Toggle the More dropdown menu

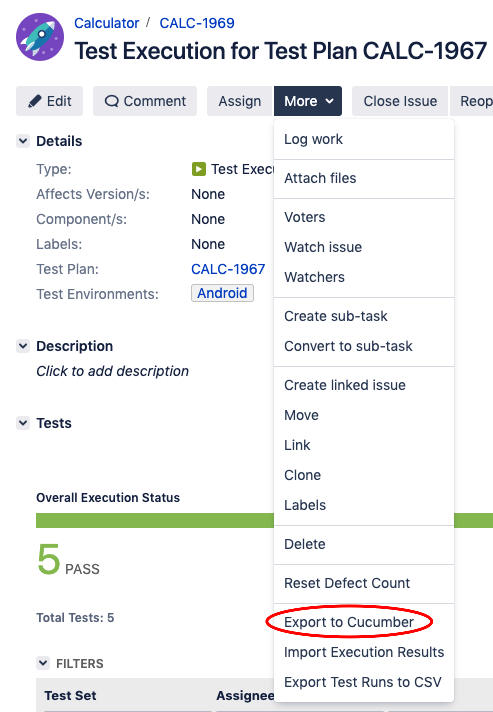pyautogui.click(x=308, y=101)
